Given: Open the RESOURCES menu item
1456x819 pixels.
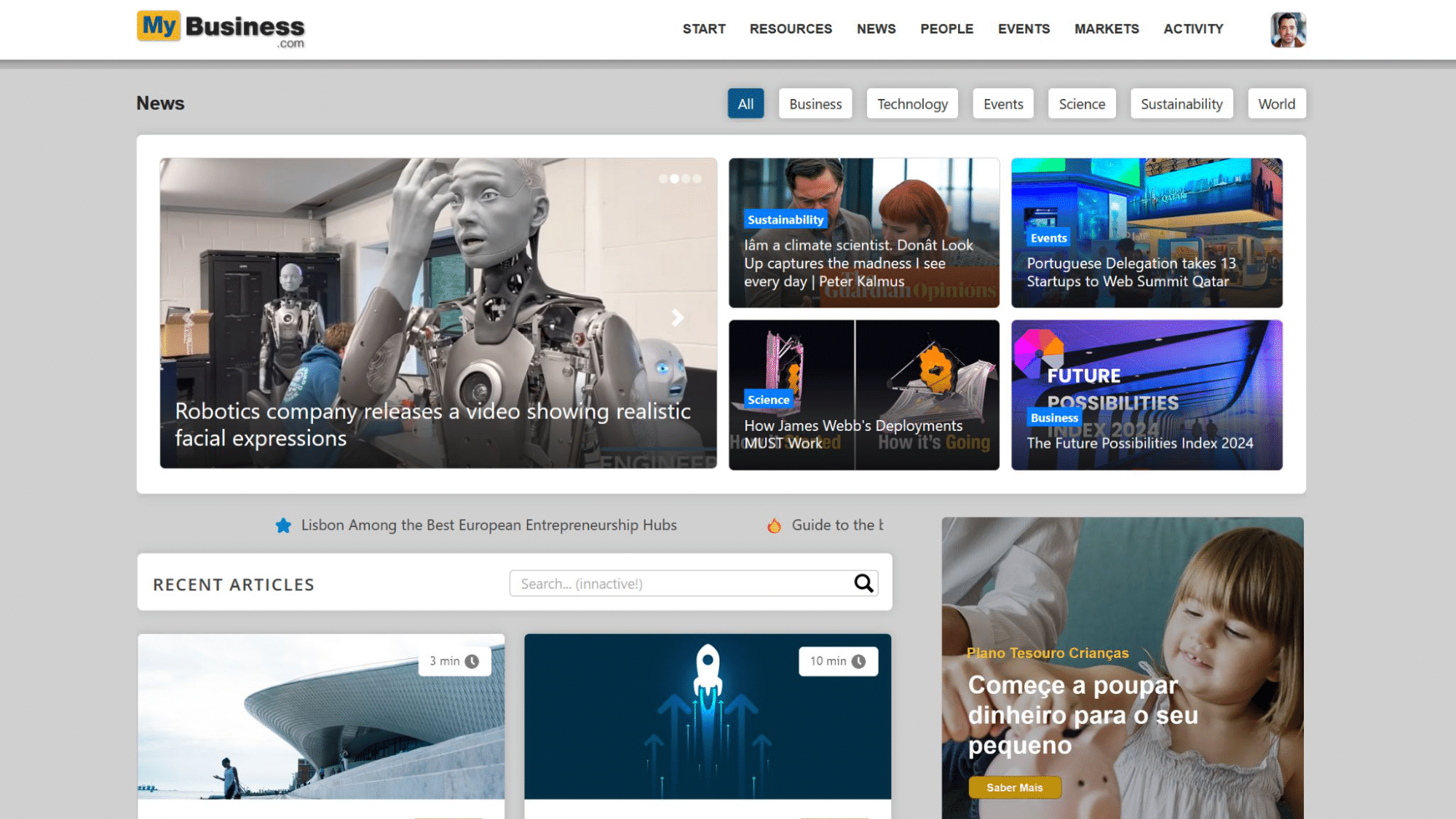Looking at the screenshot, I should pyautogui.click(x=791, y=29).
